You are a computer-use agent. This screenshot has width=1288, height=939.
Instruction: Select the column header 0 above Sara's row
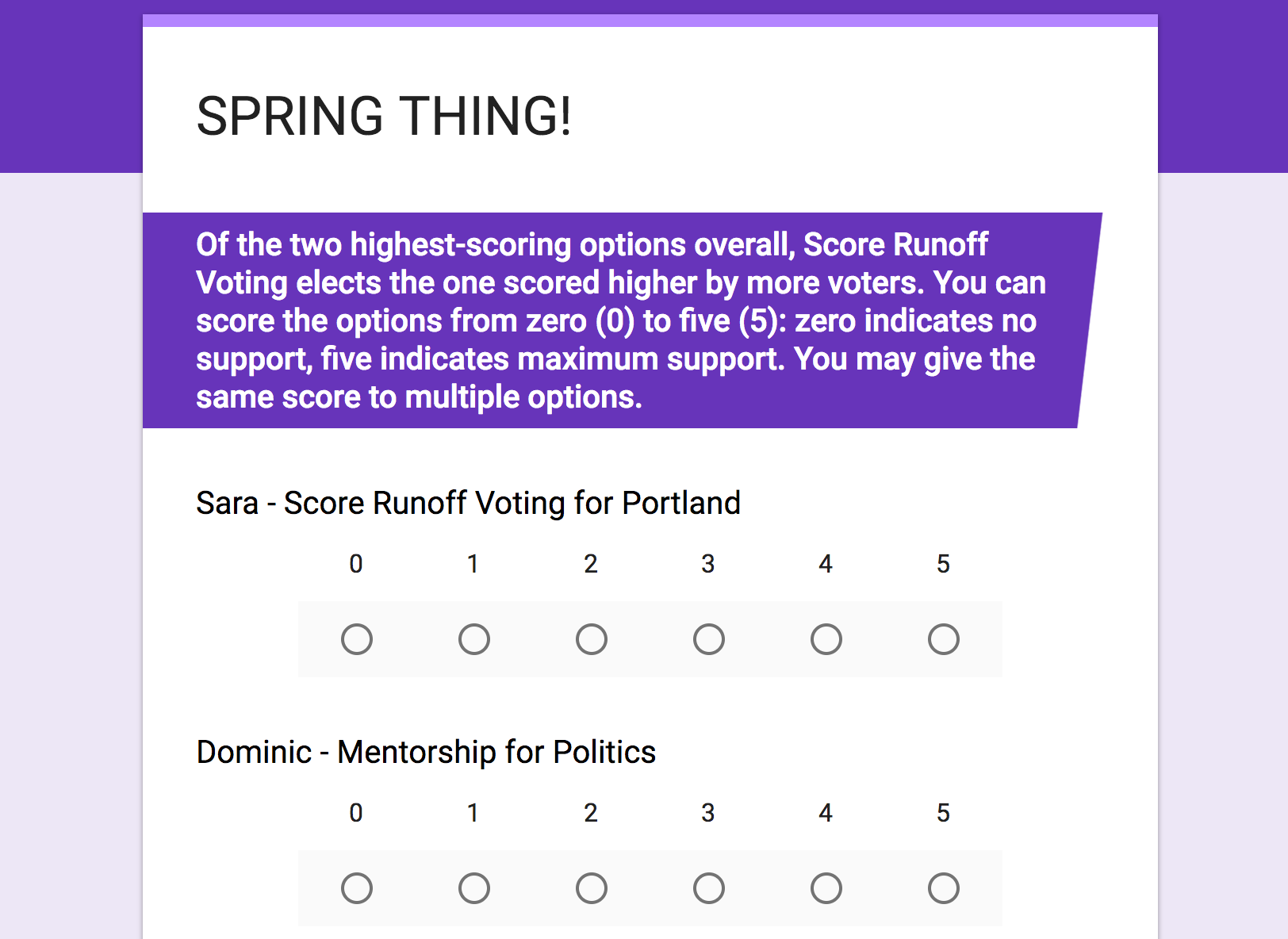(x=357, y=564)
